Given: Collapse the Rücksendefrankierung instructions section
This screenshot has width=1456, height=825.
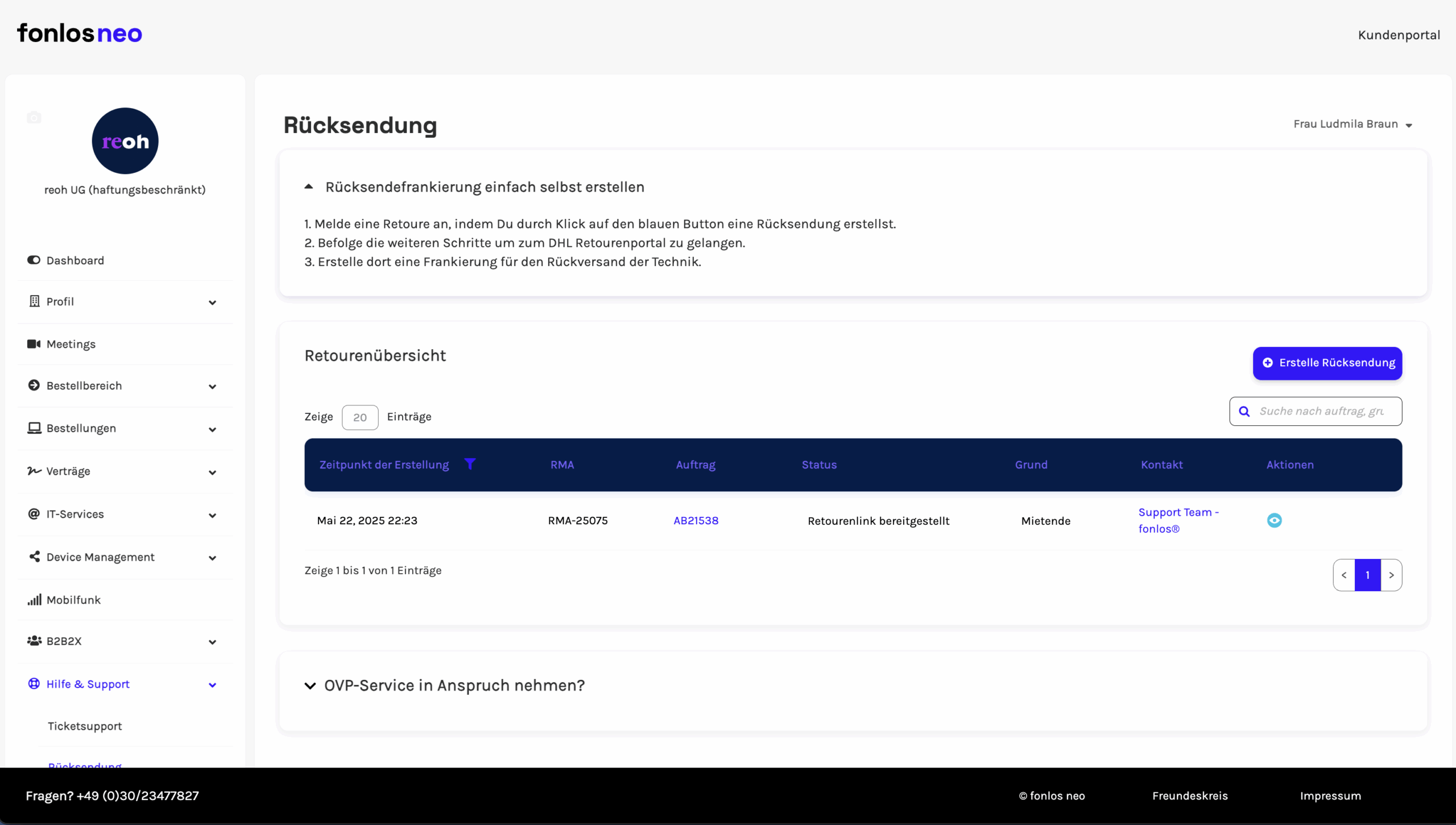Looking at the screenshot, I should 308,186.
